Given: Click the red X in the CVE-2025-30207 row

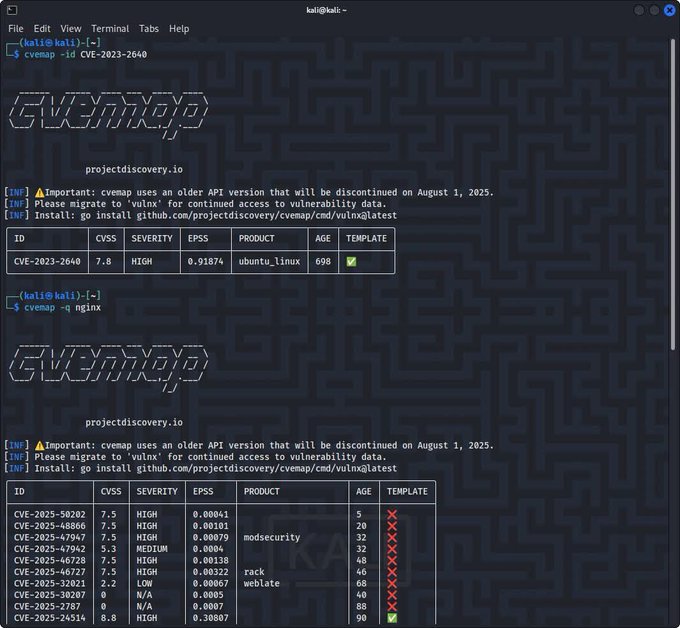Looking at the screenshot, I should tap(392, 595).
